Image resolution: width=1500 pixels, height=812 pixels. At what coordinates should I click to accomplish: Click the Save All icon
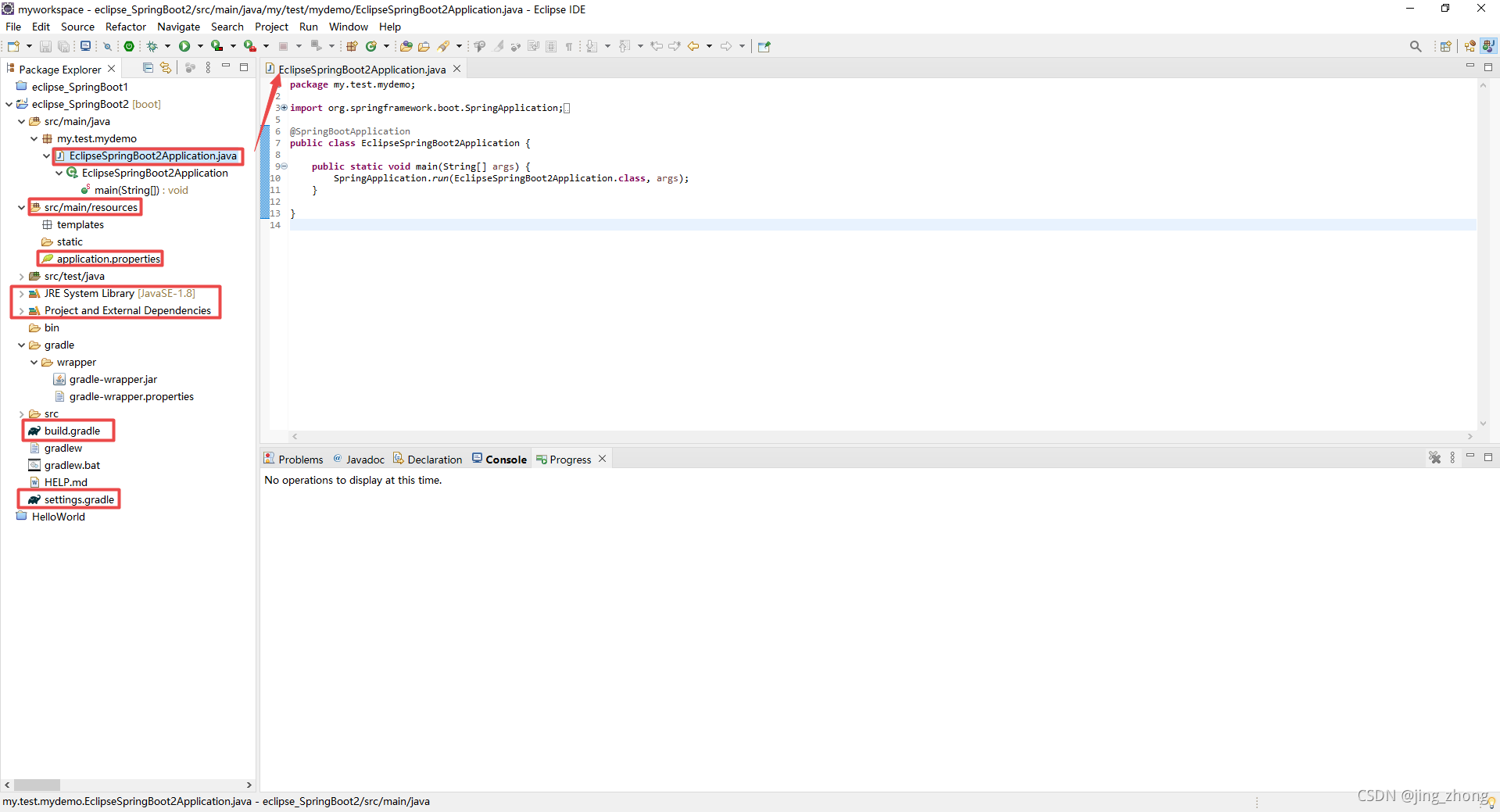click(x=63, y=46)
